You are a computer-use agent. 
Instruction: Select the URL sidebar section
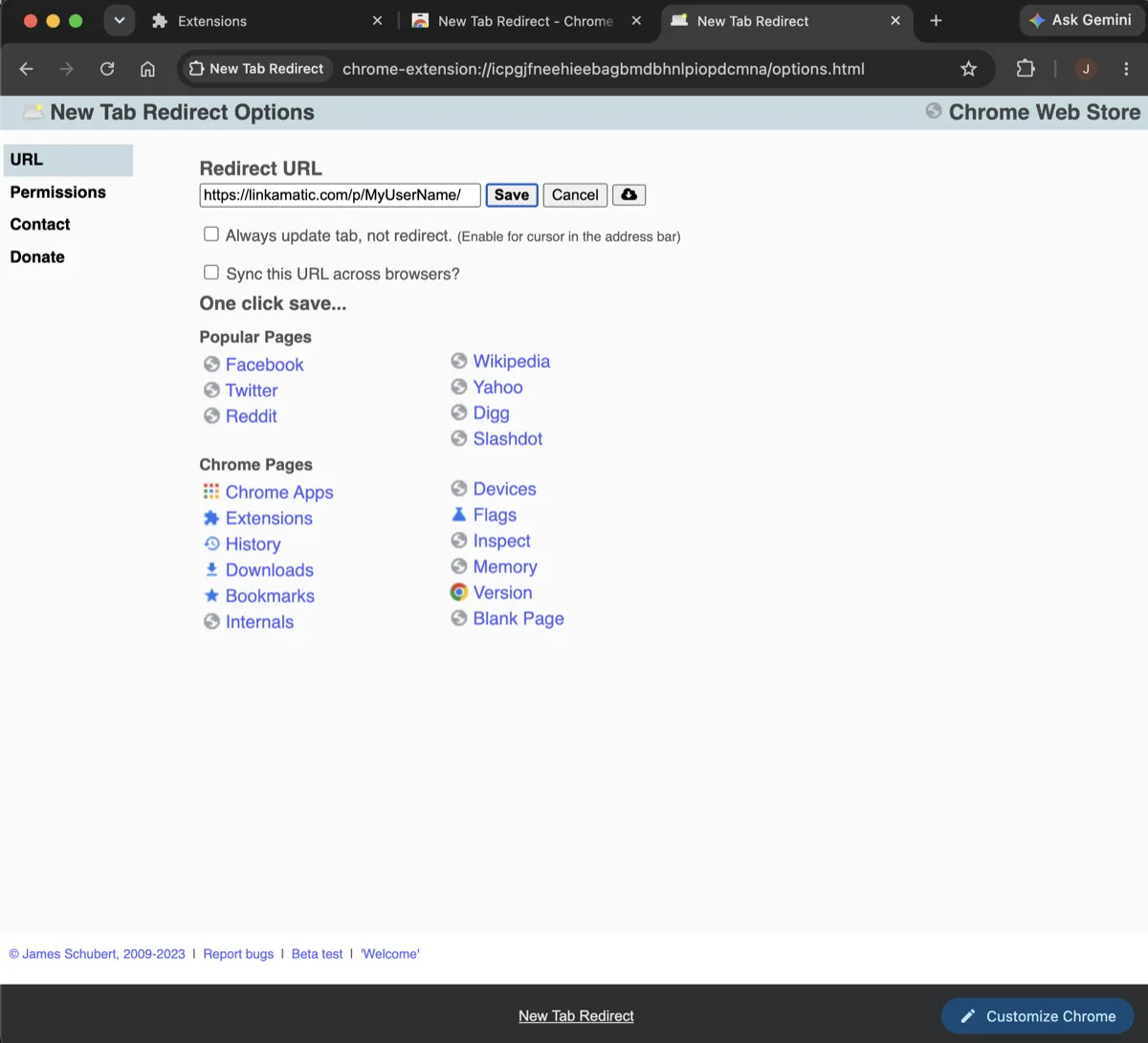(68, 160)
